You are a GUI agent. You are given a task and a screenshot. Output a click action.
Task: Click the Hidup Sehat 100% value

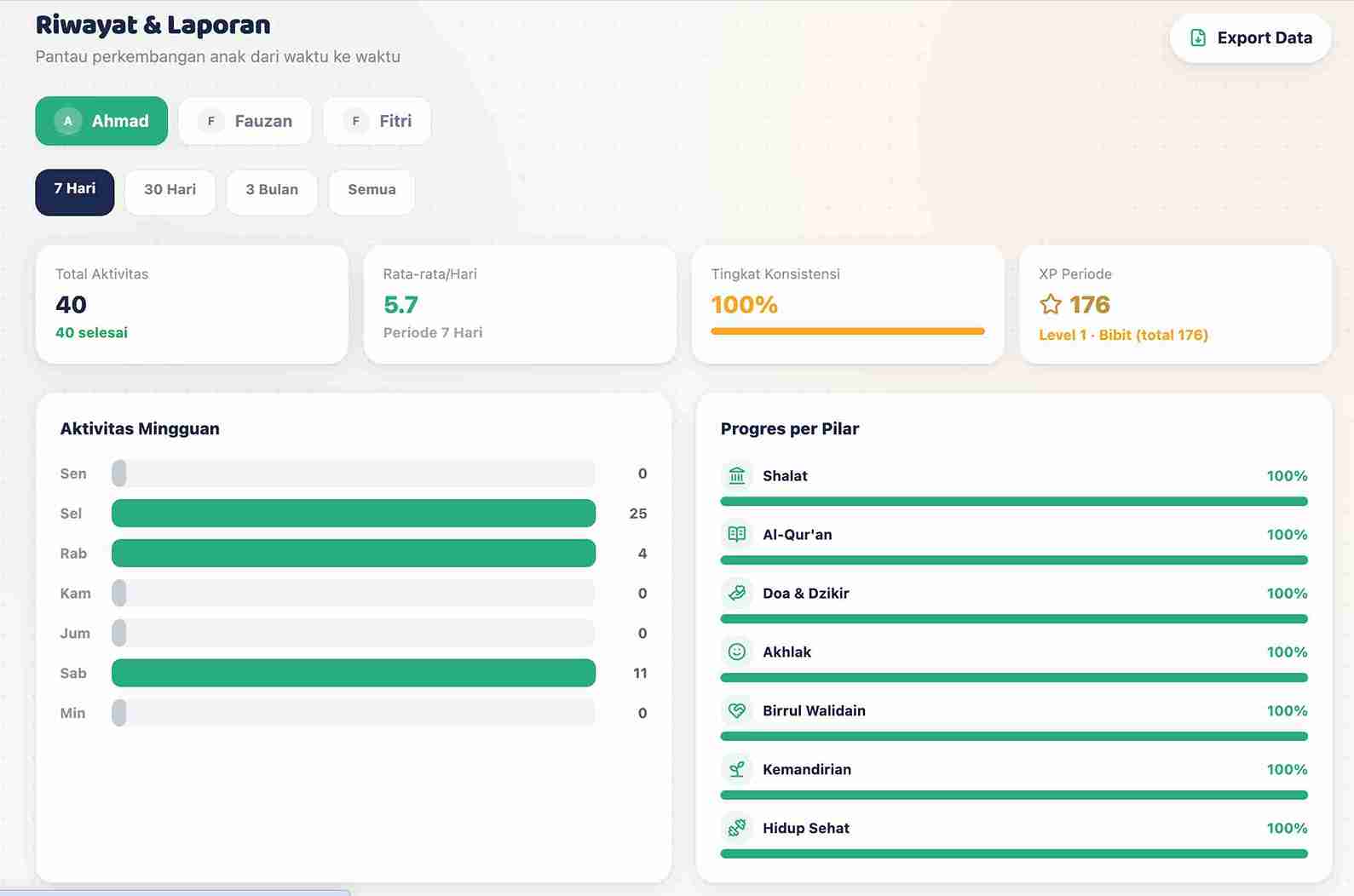[x=1287, y=829]
